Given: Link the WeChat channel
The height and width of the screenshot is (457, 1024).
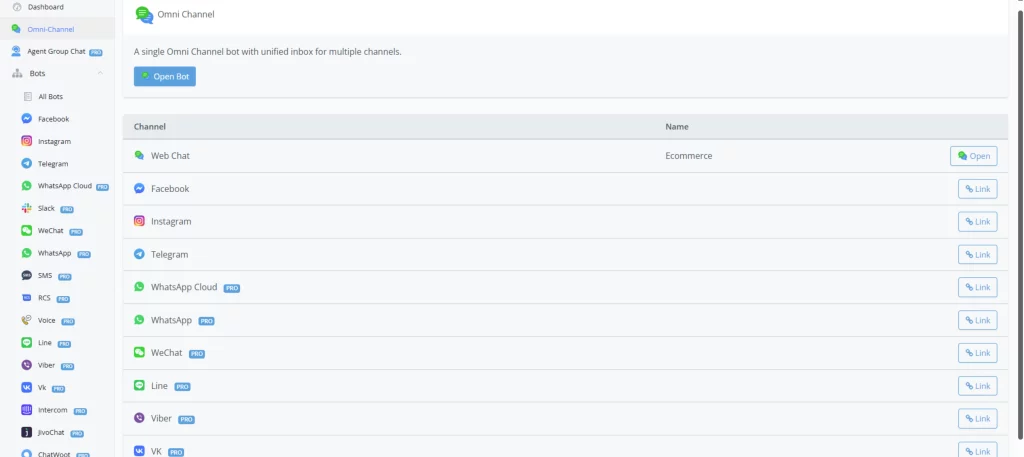Looking at the screenshot, I should [x=978, y=353].
